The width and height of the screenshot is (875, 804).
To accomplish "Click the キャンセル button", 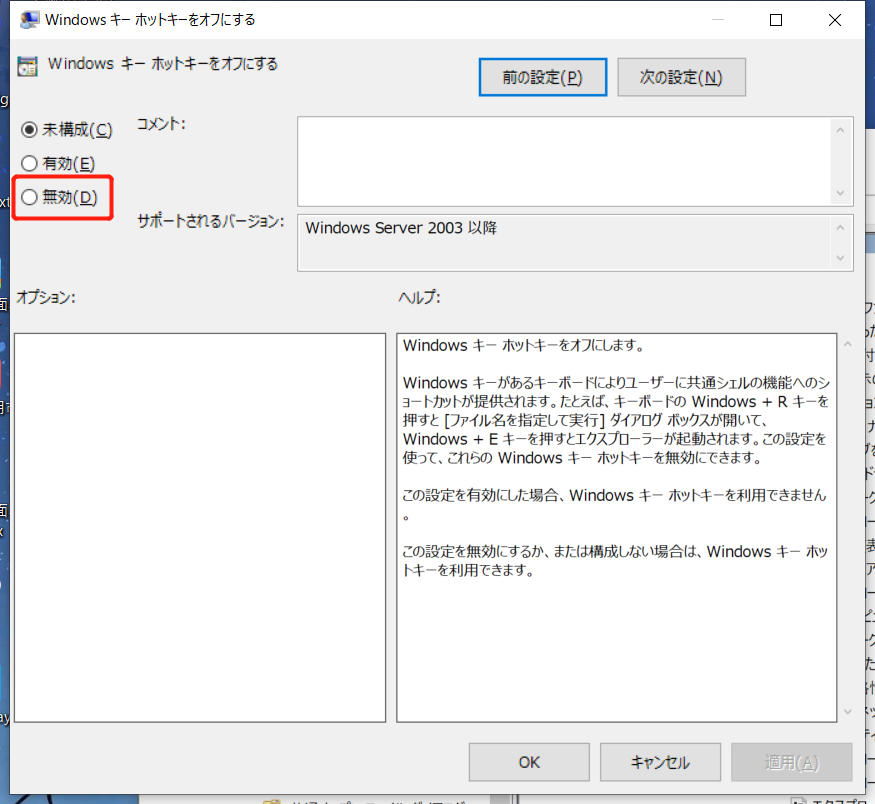I will point(660,762).
